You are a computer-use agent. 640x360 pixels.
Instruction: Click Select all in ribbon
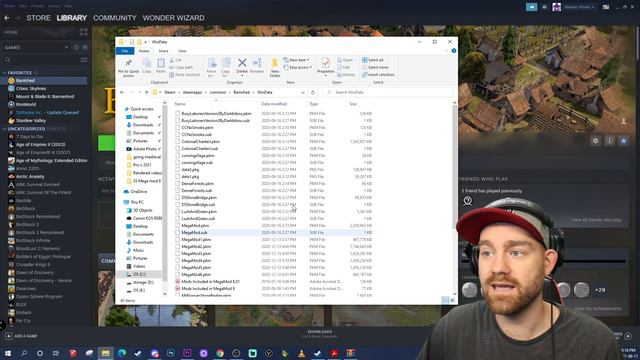373,60
